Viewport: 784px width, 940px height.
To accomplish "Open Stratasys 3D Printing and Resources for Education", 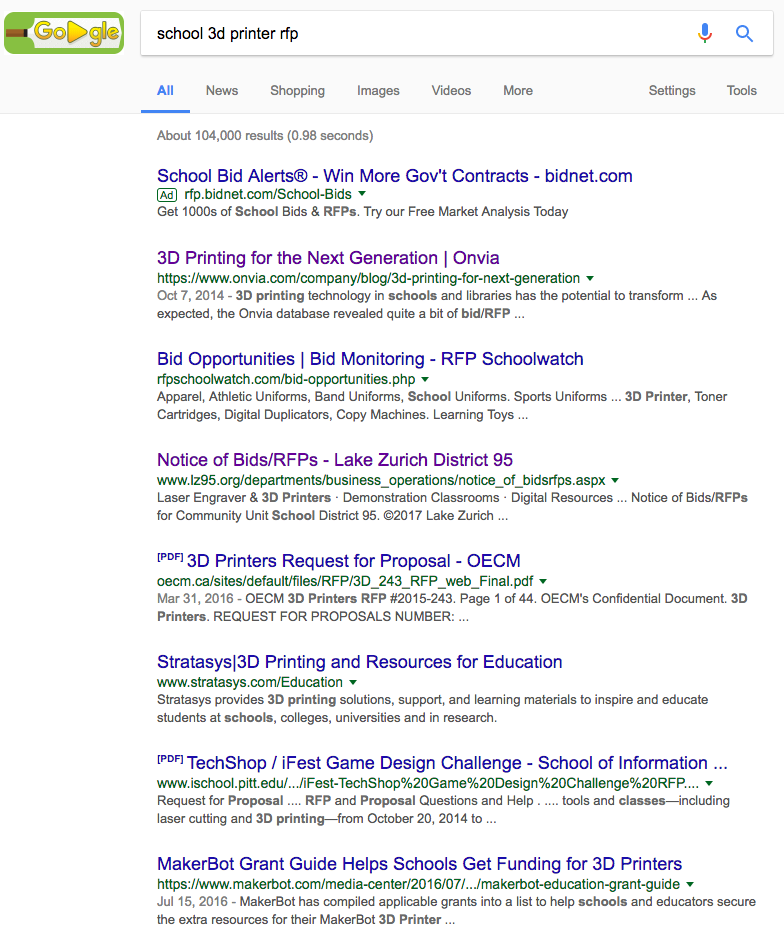I will click(360, 662).
